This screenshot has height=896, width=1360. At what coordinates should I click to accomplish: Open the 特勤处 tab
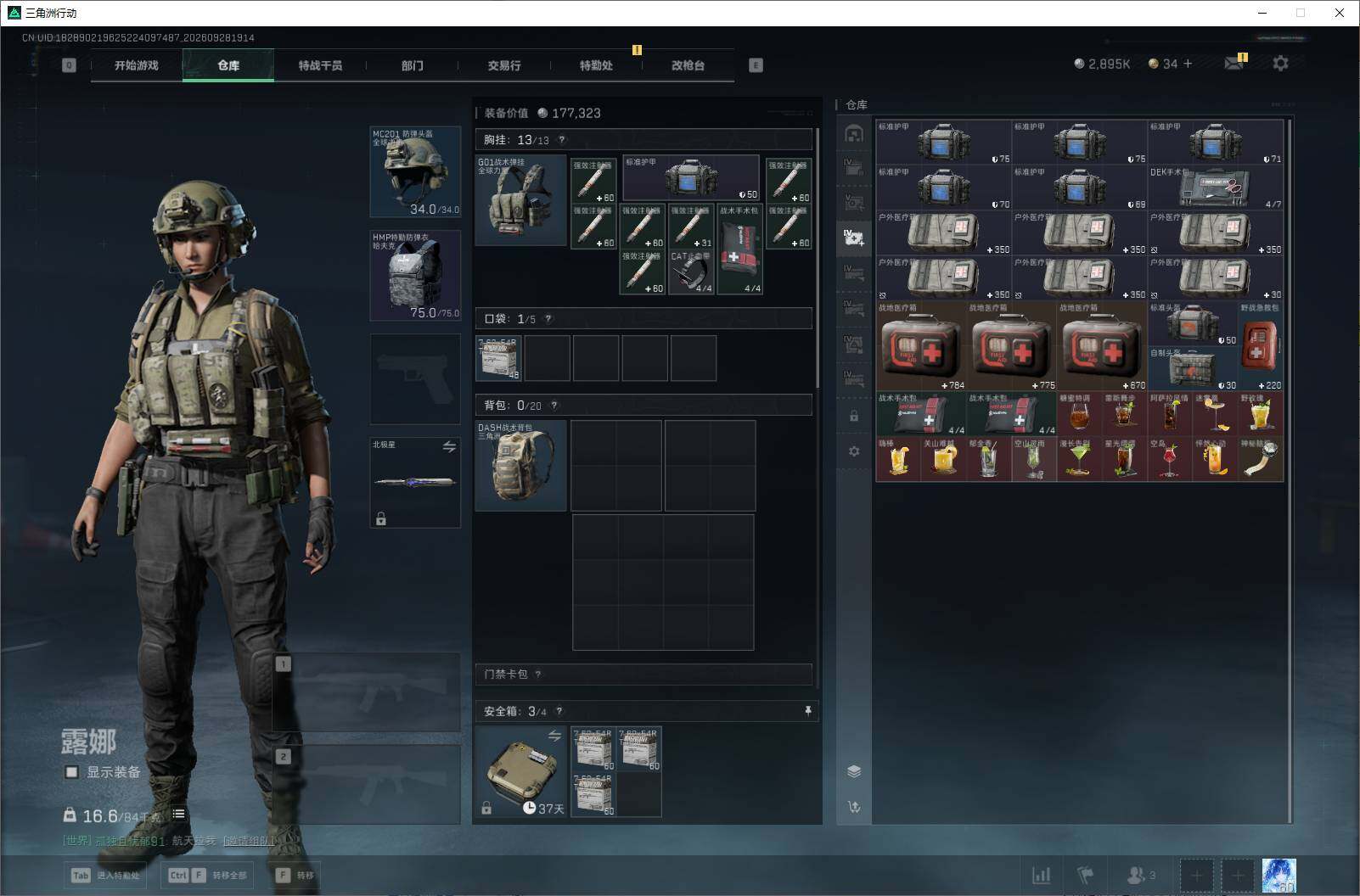596,65
